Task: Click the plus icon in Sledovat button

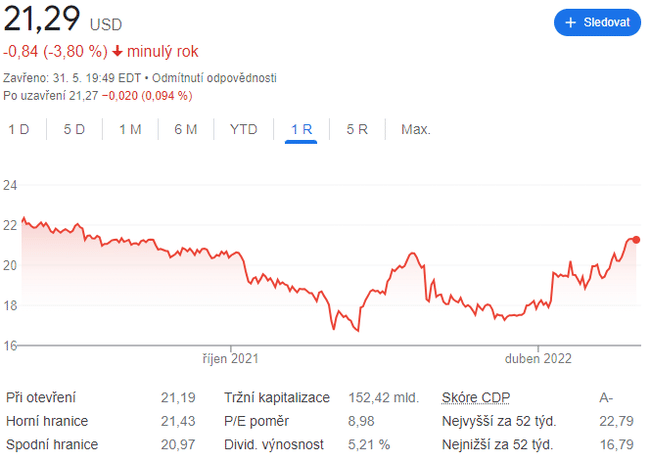Action: [x=571, y=22]
